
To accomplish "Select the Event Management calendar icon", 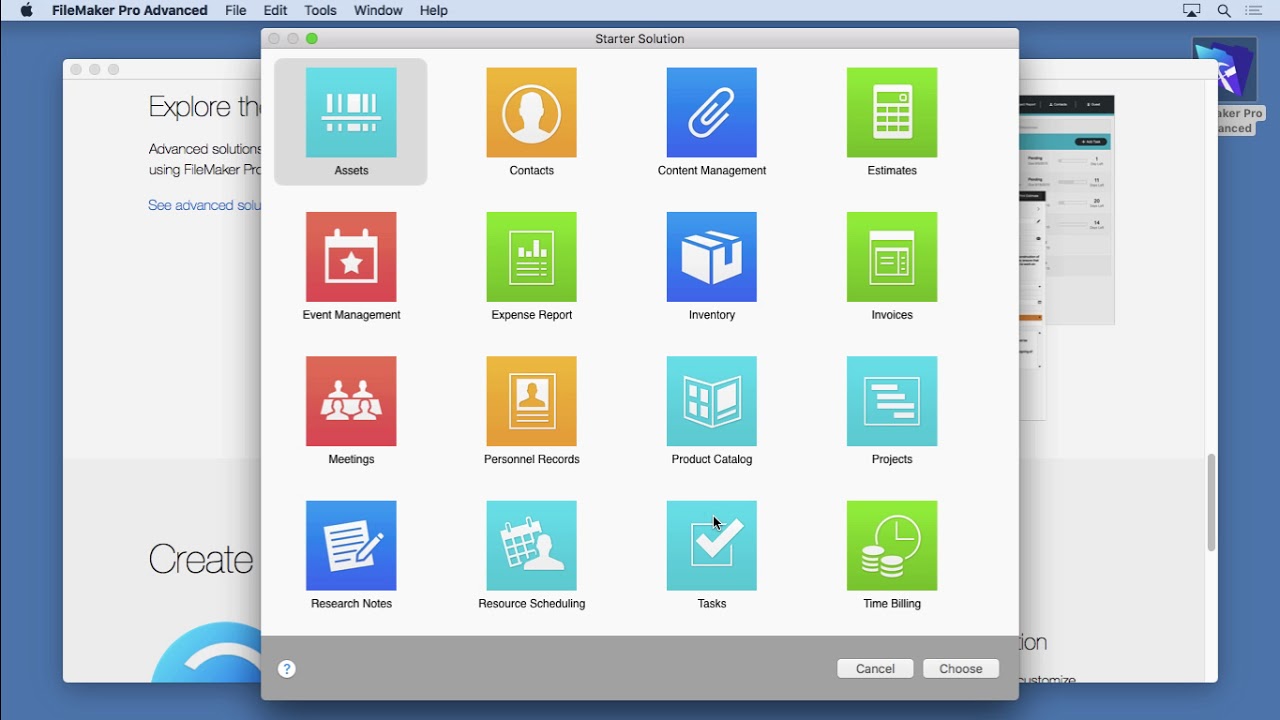I will 351,257.
